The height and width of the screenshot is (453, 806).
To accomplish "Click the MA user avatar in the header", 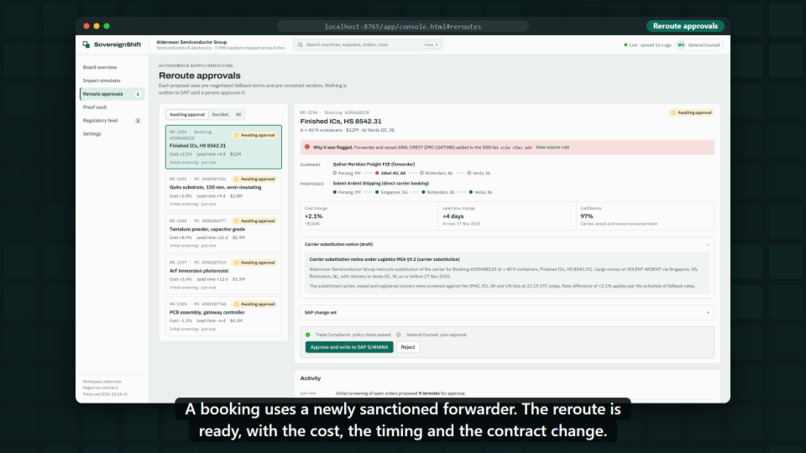I will click(681, 45).
